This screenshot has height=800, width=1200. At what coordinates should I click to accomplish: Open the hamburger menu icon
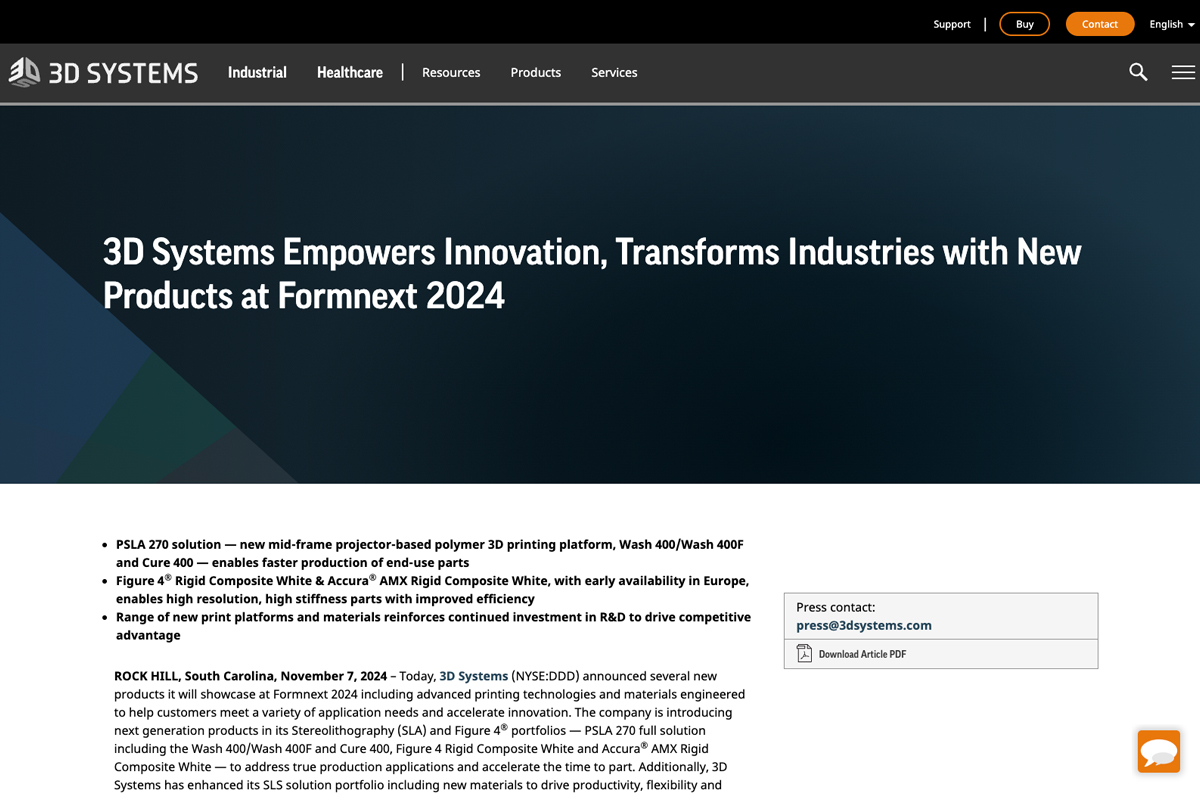pos(1183,72)
